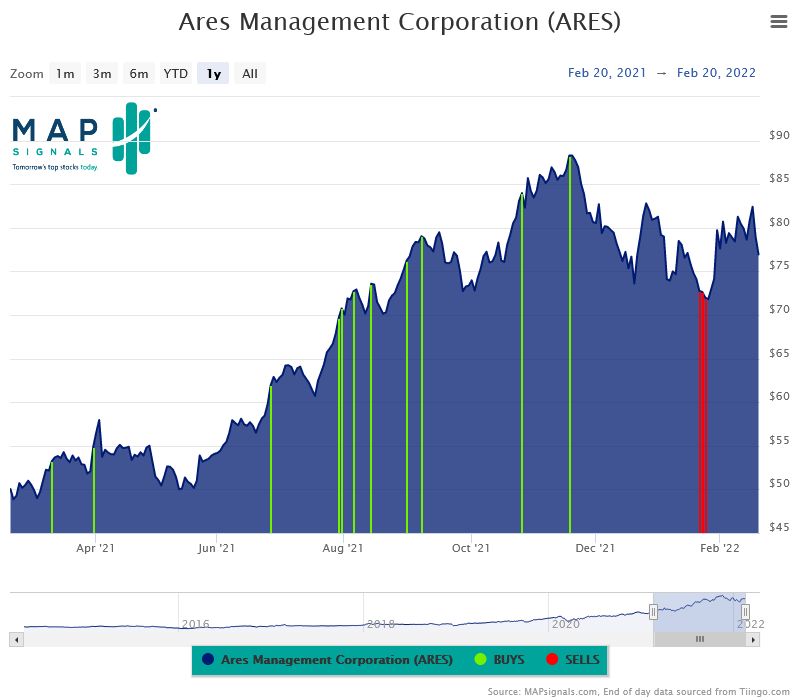The image size is (800, 700).
Task: Toggle the ARES price series in legend
Action: point(328,660)
